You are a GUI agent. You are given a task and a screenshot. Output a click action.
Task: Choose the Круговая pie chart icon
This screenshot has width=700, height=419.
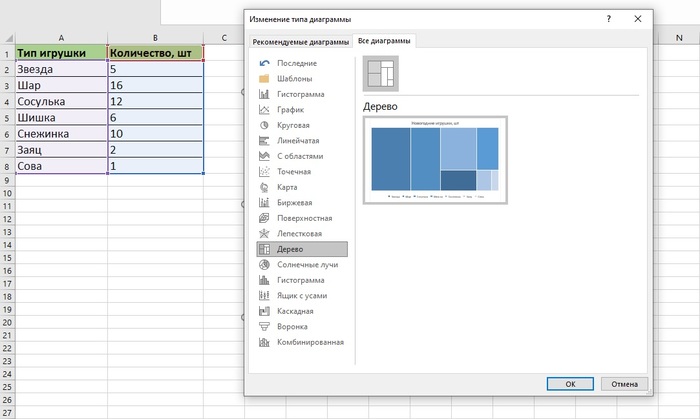pos(264,125)
